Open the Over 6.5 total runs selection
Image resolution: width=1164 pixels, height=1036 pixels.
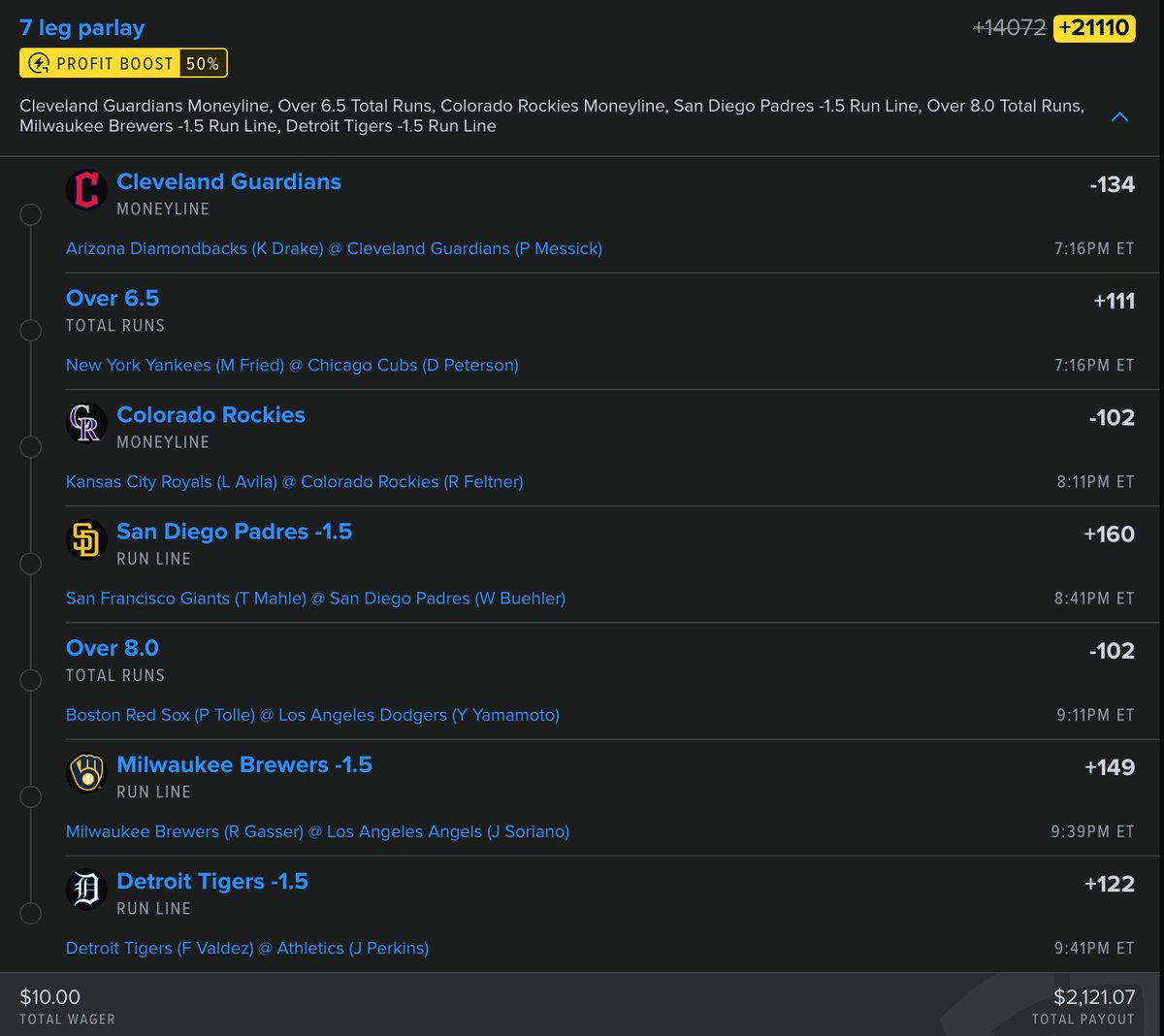pyautogui.click(x=113, y=298)
